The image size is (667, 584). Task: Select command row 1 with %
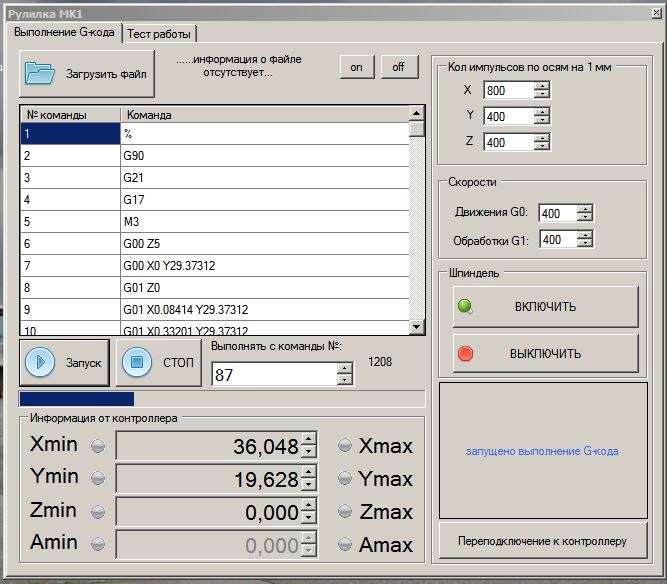[x=214, y=134]
